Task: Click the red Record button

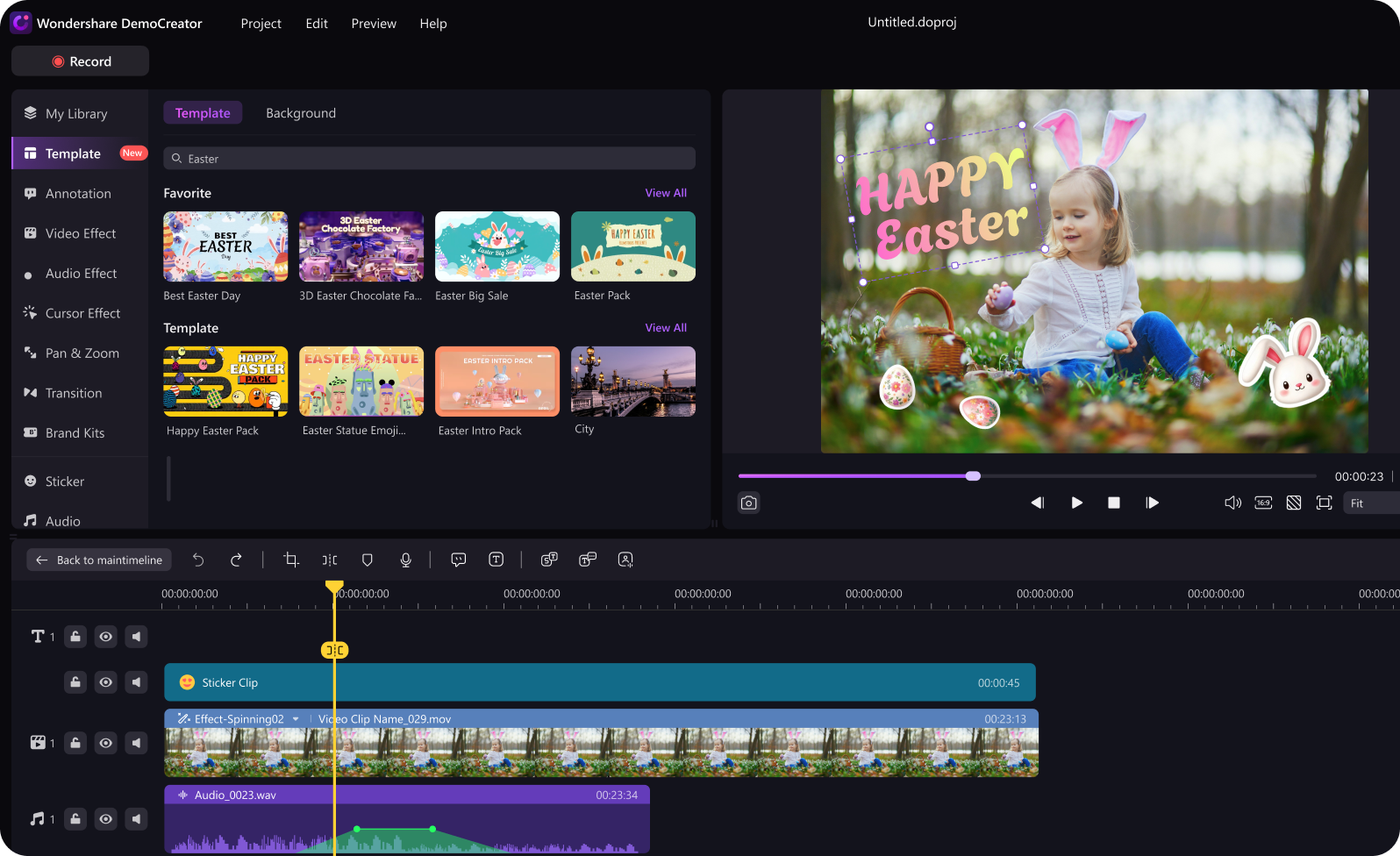Action: pyautogui.click(x=80, y=61)
